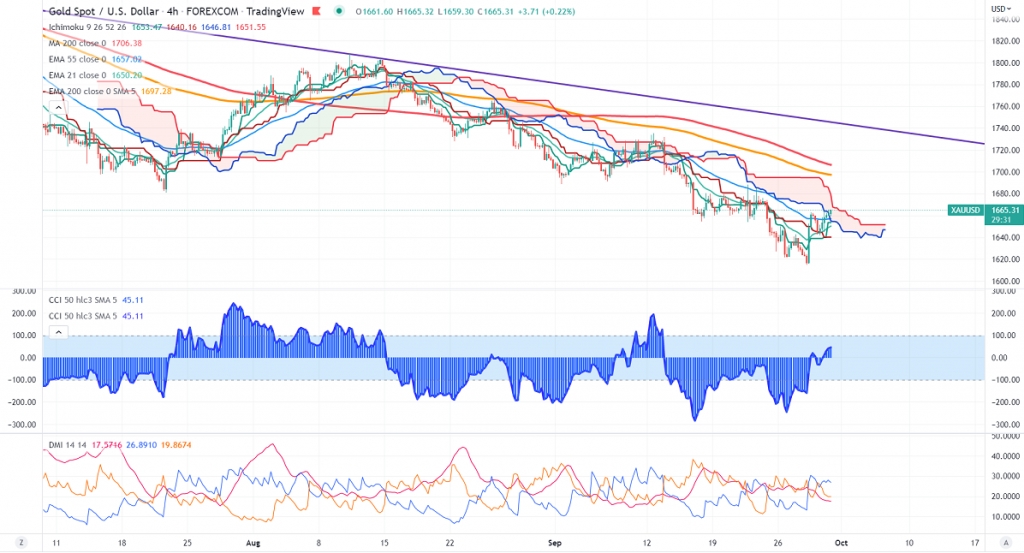Open timezone settings via the Z icon
1024x553 pixels.
[x=22, y=543]
